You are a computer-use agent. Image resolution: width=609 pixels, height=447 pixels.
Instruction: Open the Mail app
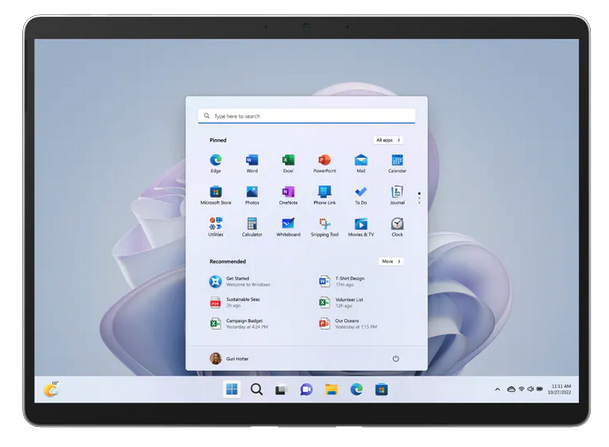(361, 163)
